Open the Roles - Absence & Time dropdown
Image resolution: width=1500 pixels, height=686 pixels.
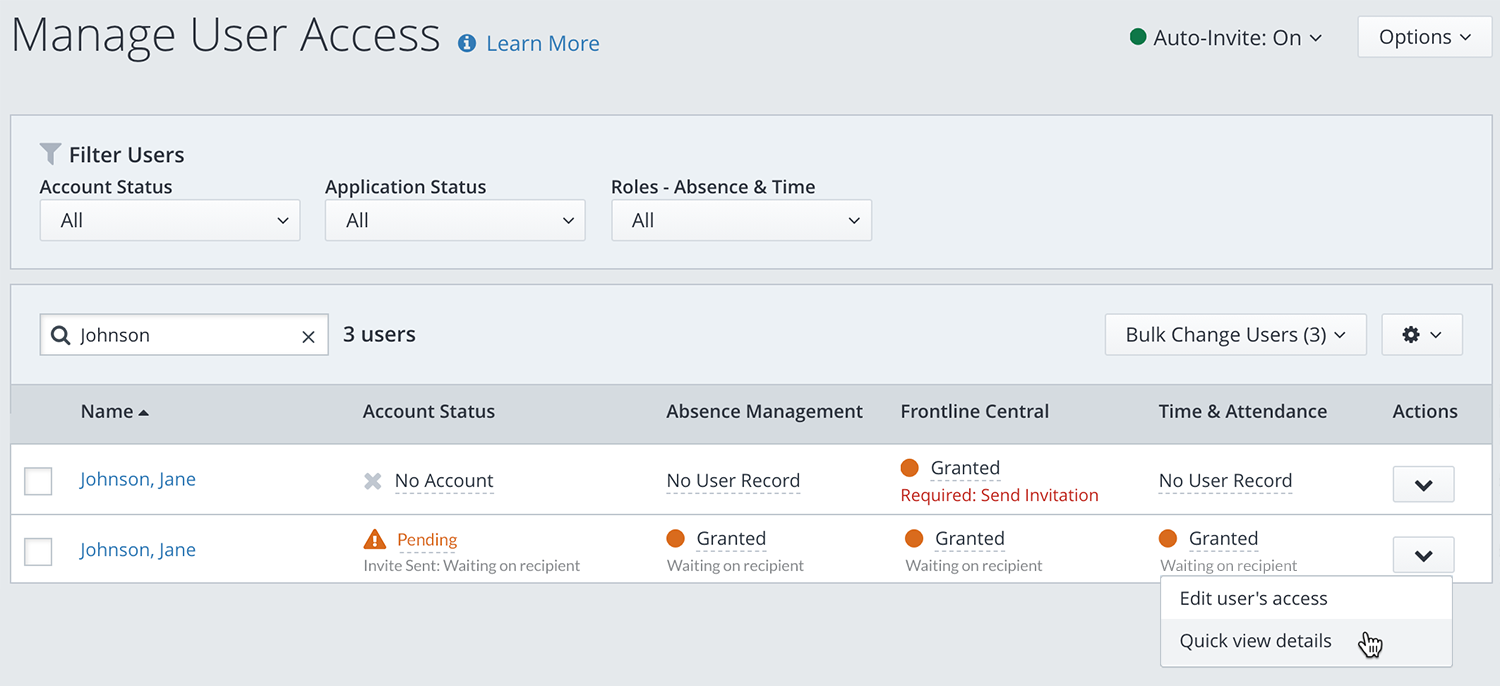tap(741, 220)
